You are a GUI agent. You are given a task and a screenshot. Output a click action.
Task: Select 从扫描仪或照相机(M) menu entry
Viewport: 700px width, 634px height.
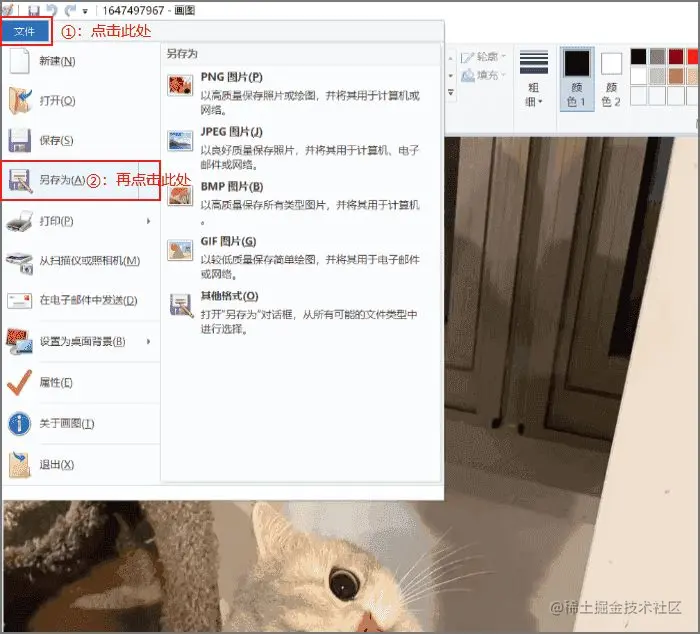coord(80,261)
